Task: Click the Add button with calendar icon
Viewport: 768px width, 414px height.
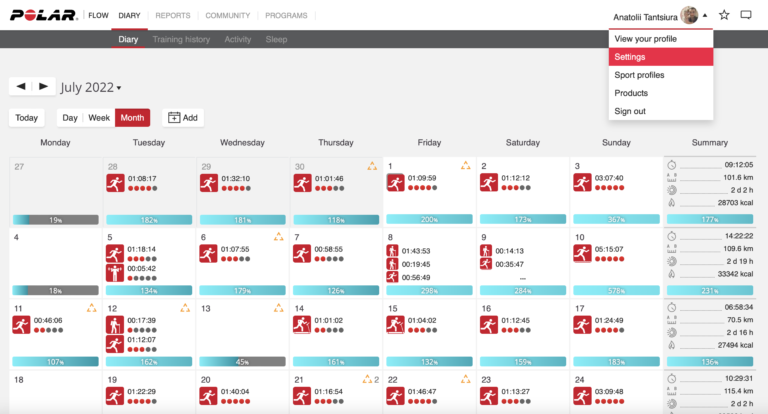Action: point(183,117)
